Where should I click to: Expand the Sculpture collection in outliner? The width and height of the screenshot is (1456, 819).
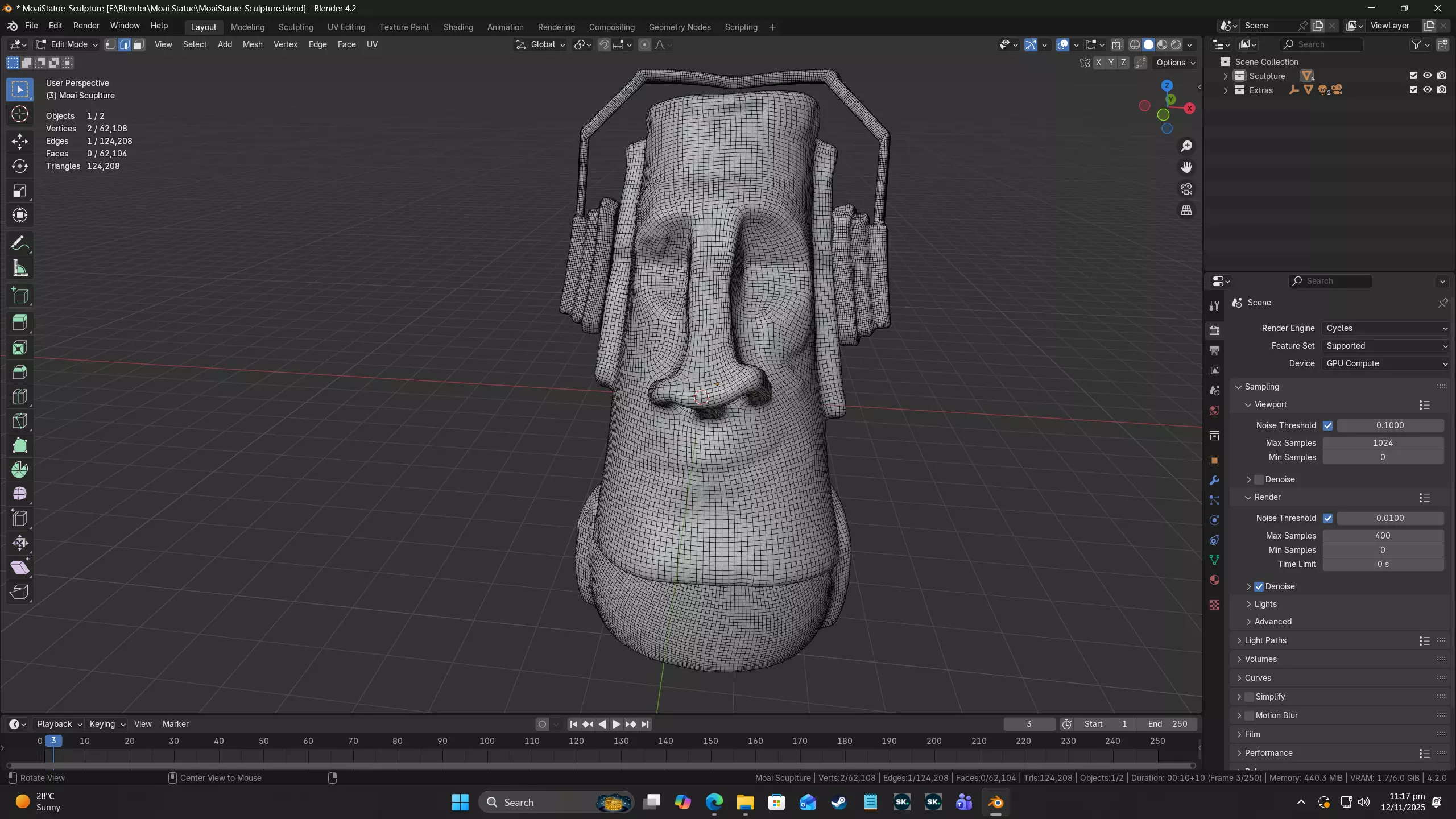(1226, 76)
